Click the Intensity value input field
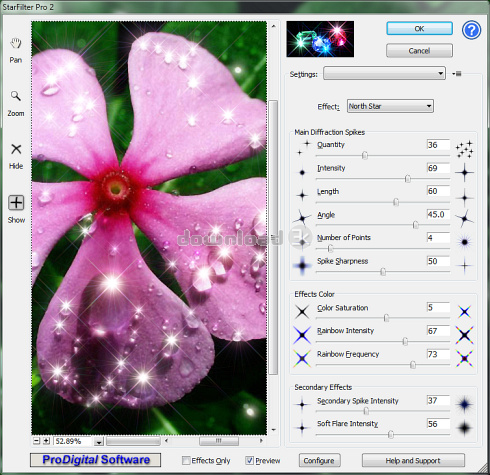The image size is (490, 475). click(438, 168)
